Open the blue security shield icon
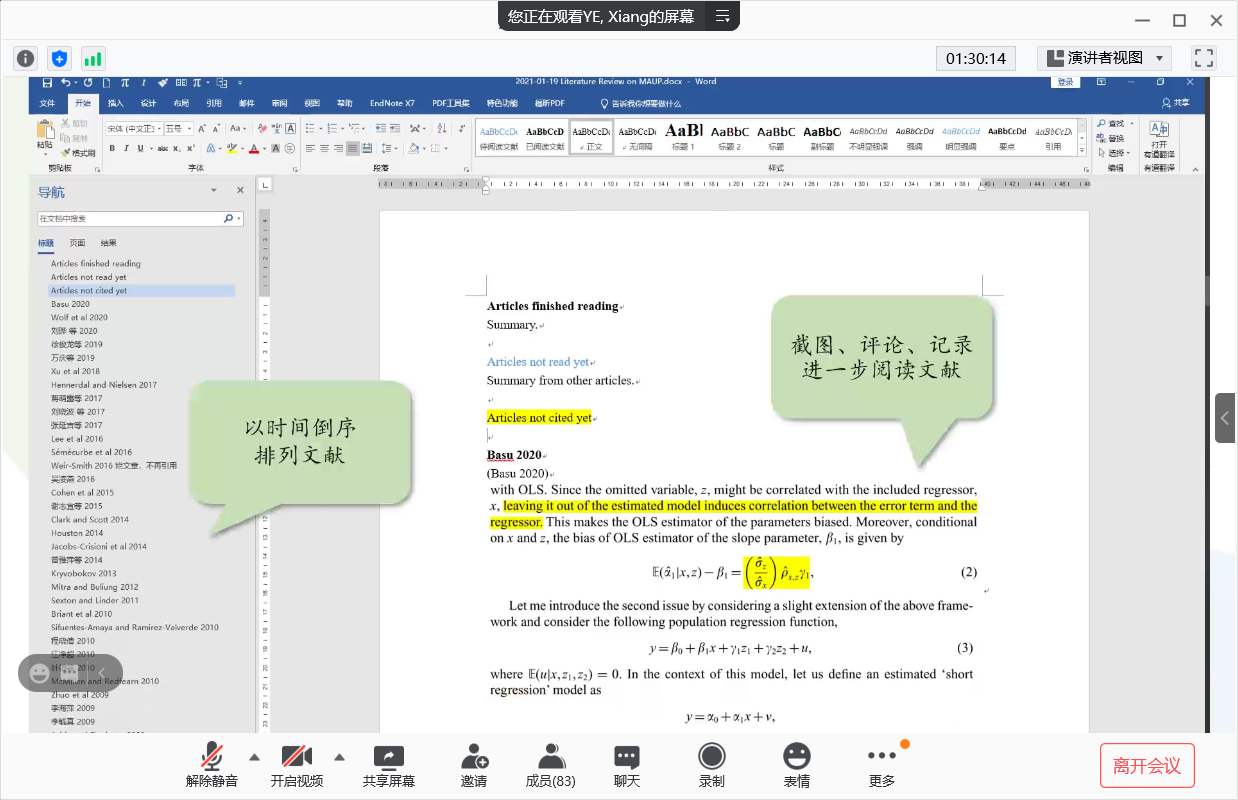1238x800 pixels. [59, 59]
